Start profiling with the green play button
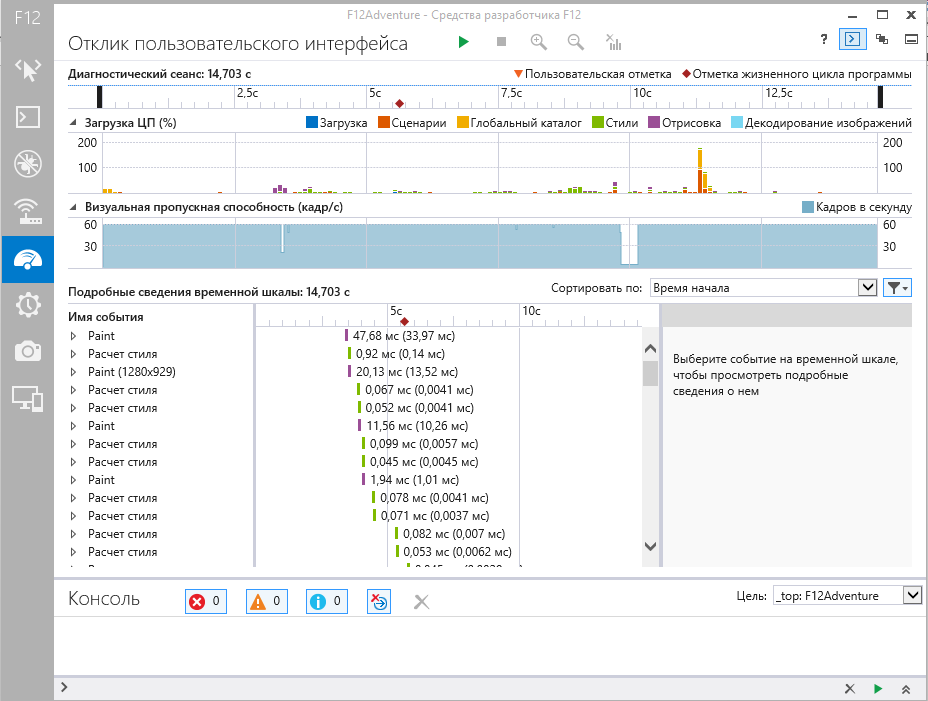This screenshot has width=928, height=701. point(463,42)
